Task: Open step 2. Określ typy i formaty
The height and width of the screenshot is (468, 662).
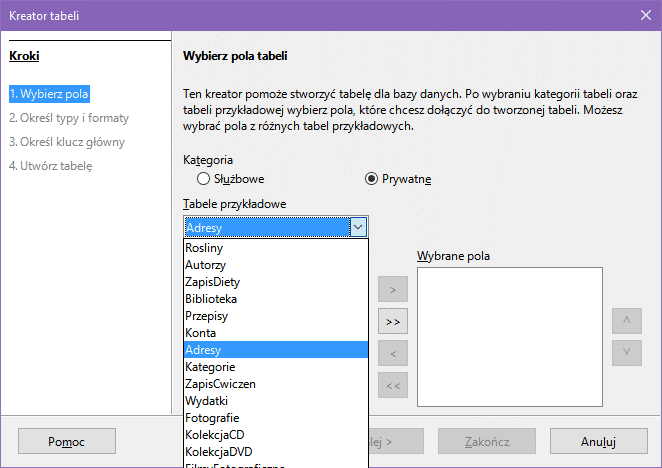Action: click(68, 118)
